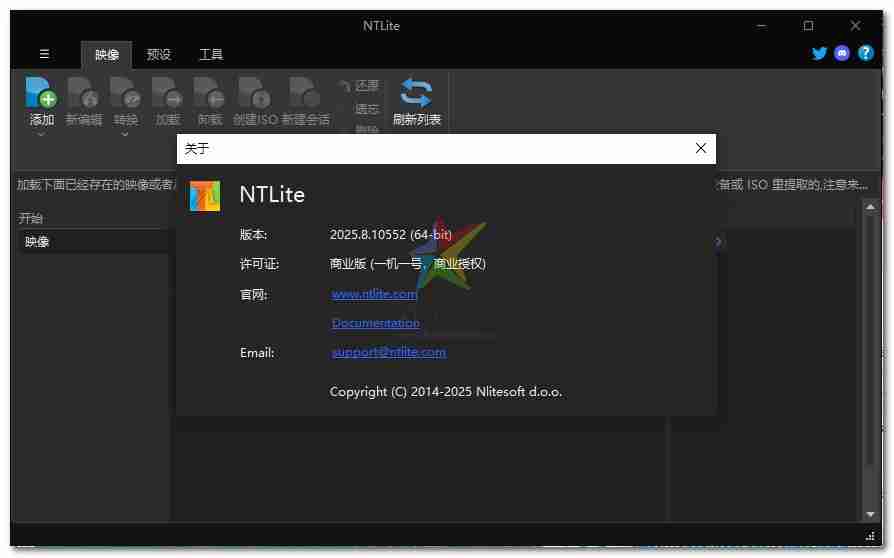
Task: Expand the dropdown arrow under 转换
Action: (126, 134)
